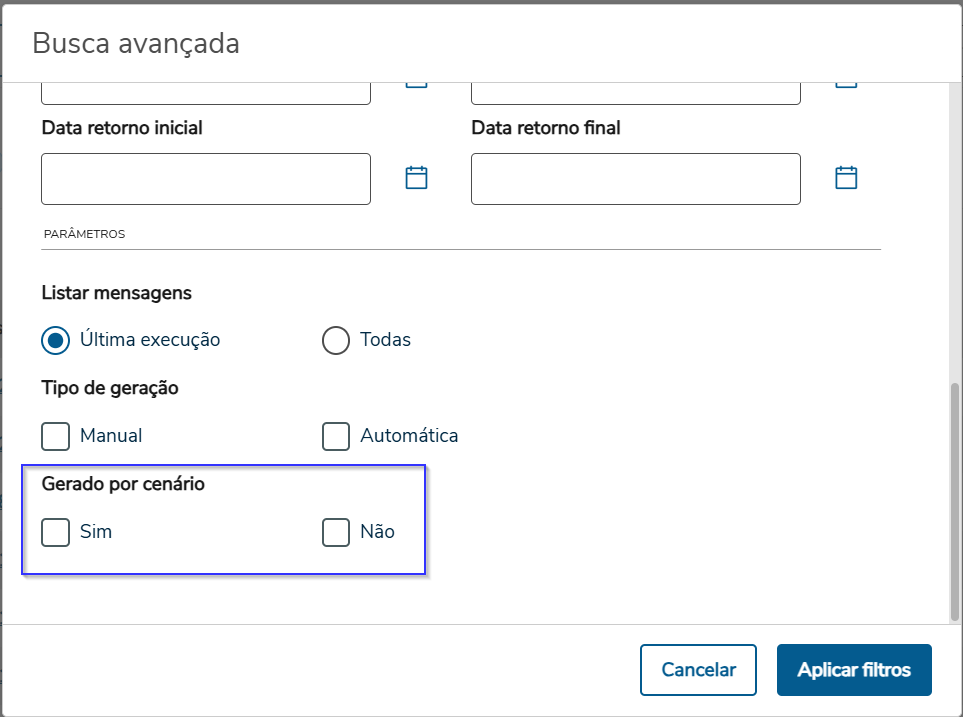Image resolution: width=963 pixels, height=717 pixels.
Task: Enable the Sim option under Gerado por cenário
Action: (55, 532)
